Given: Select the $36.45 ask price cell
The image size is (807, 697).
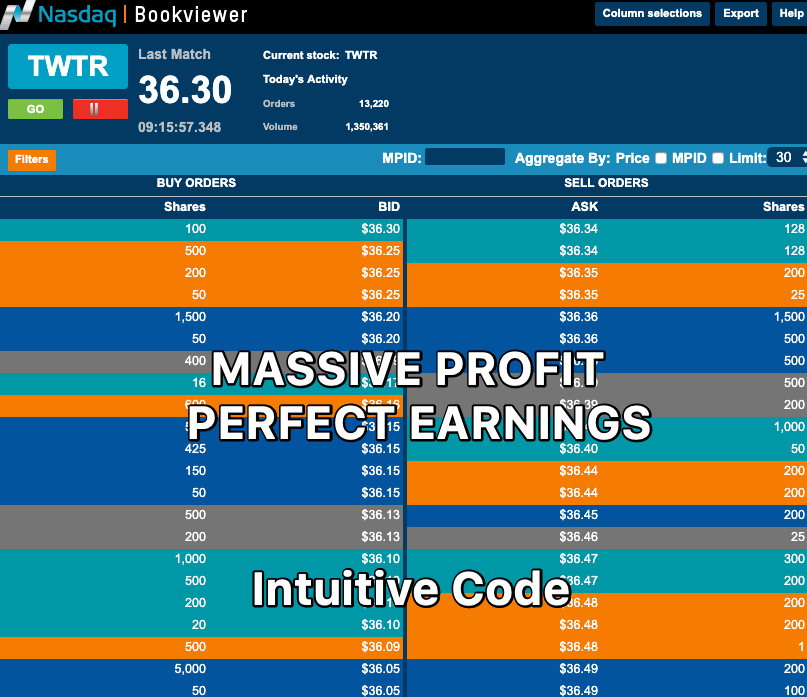Looking at the screenshot, I should coord(578,515).
